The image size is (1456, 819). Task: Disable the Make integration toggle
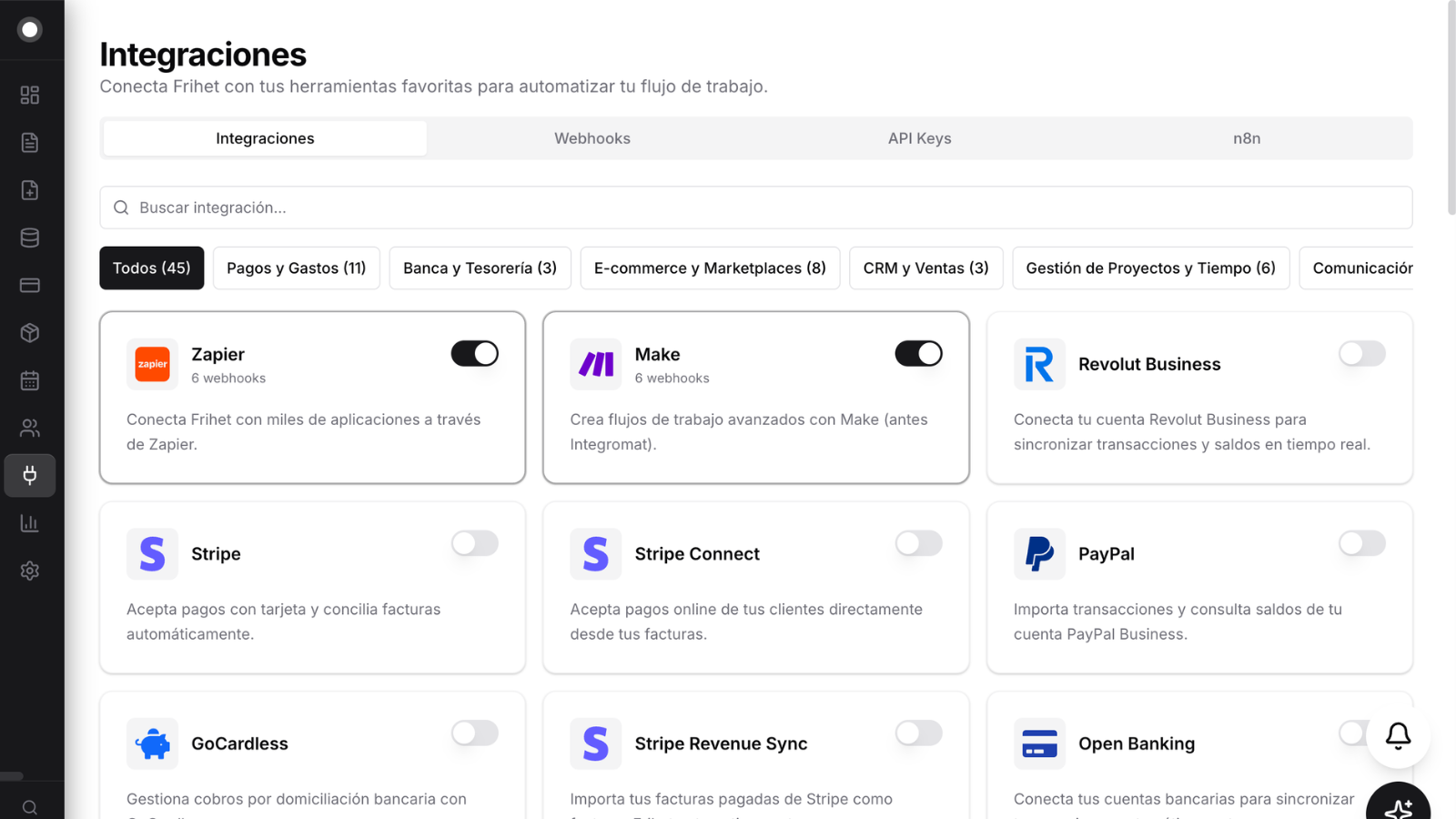coord(918,353)
